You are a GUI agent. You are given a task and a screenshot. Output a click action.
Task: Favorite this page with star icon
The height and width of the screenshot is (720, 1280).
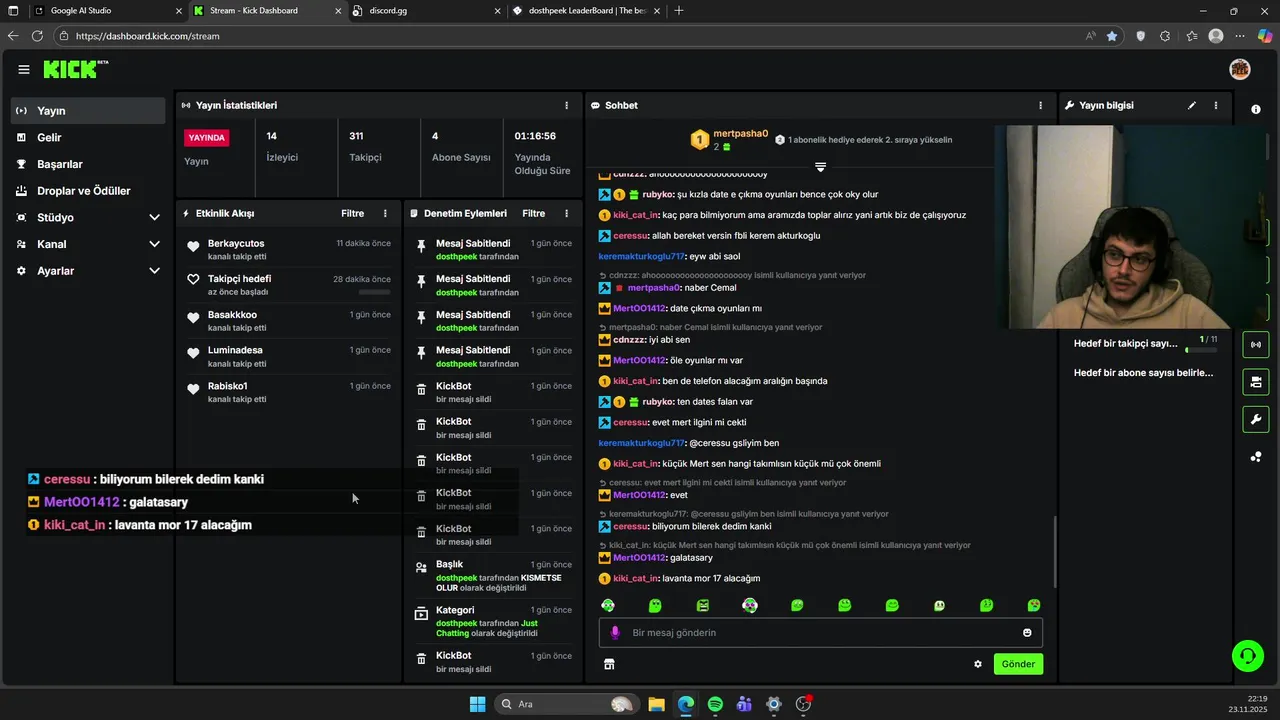point(1112,36)
